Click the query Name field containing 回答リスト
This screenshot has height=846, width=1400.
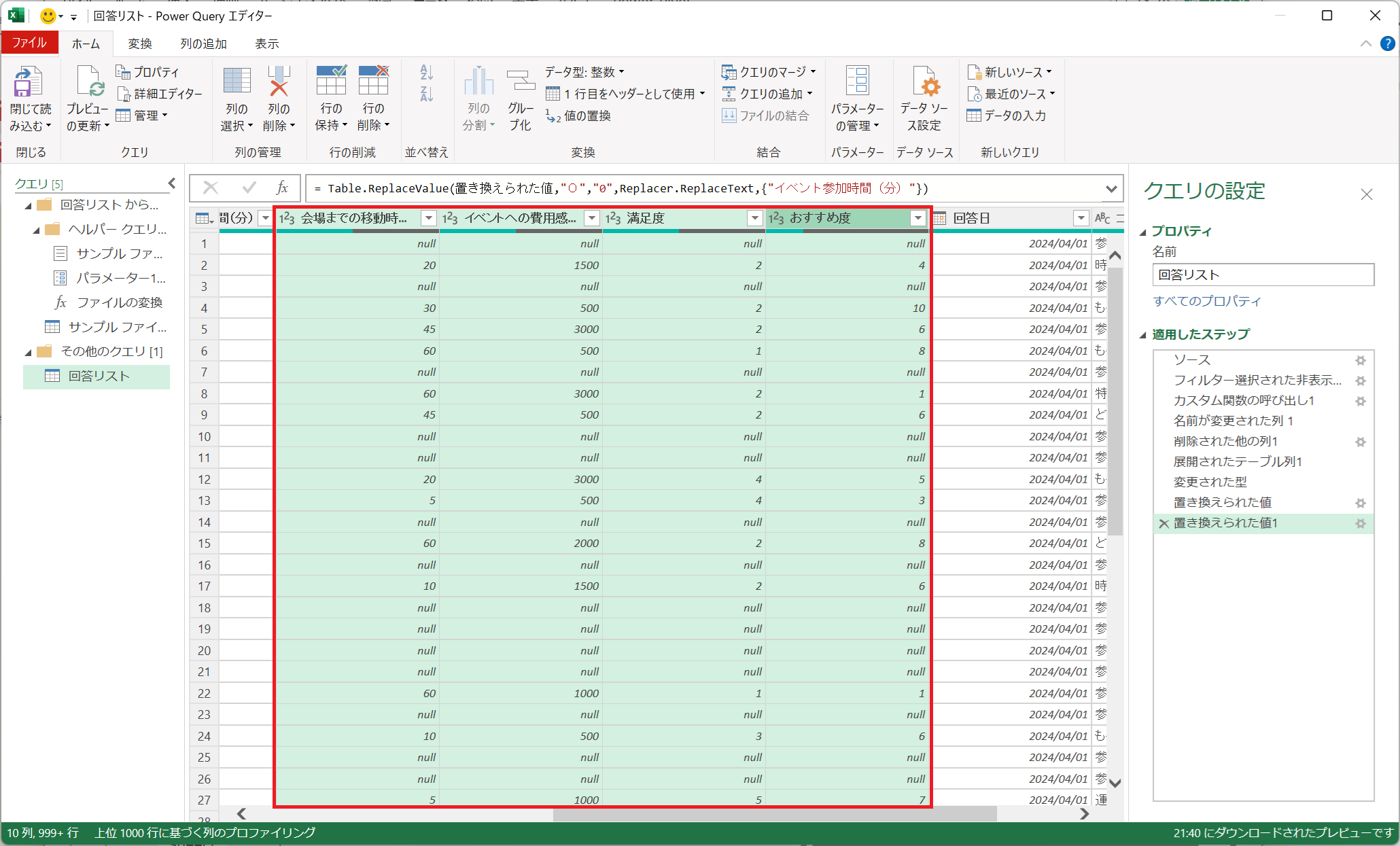click(x=1263, y=275)
